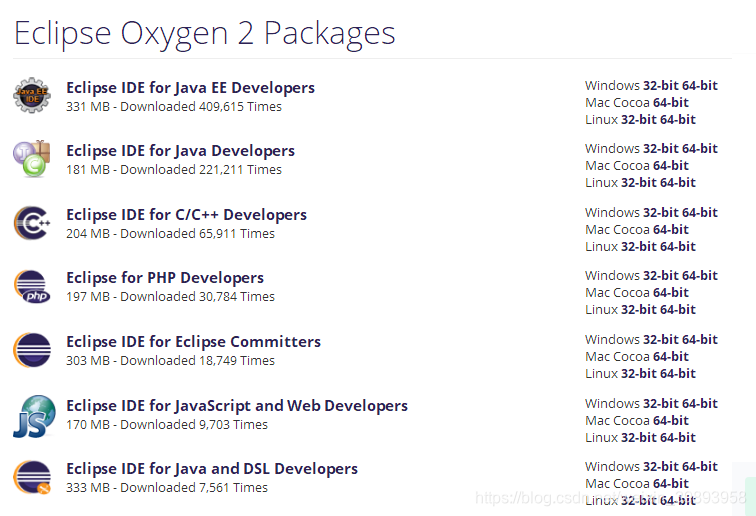Download Eclipse Committers Windows 64-bit
Viewport: 756px width, 516px height.
[700, 339]
